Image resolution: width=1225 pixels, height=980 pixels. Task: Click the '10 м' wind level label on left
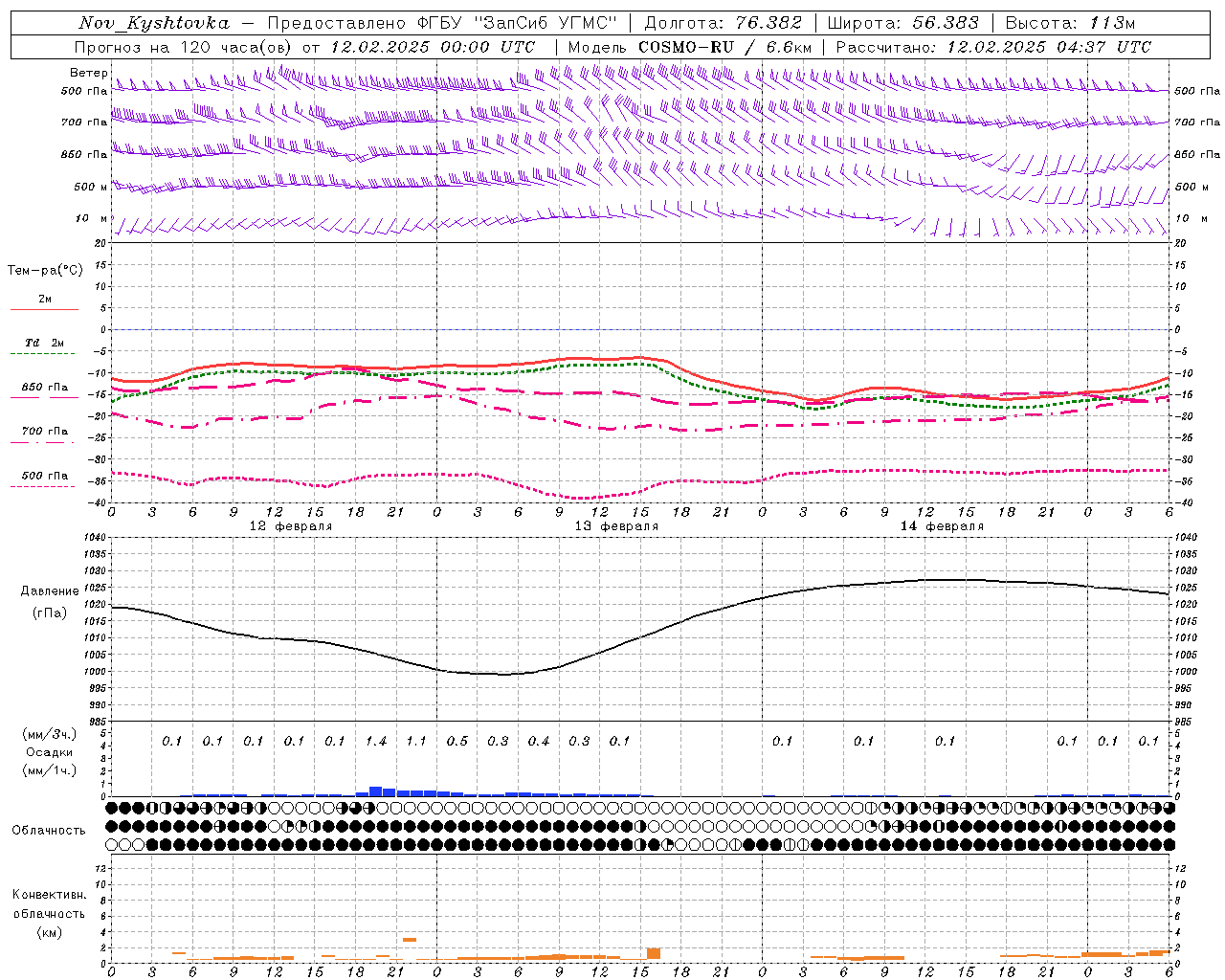92,219
